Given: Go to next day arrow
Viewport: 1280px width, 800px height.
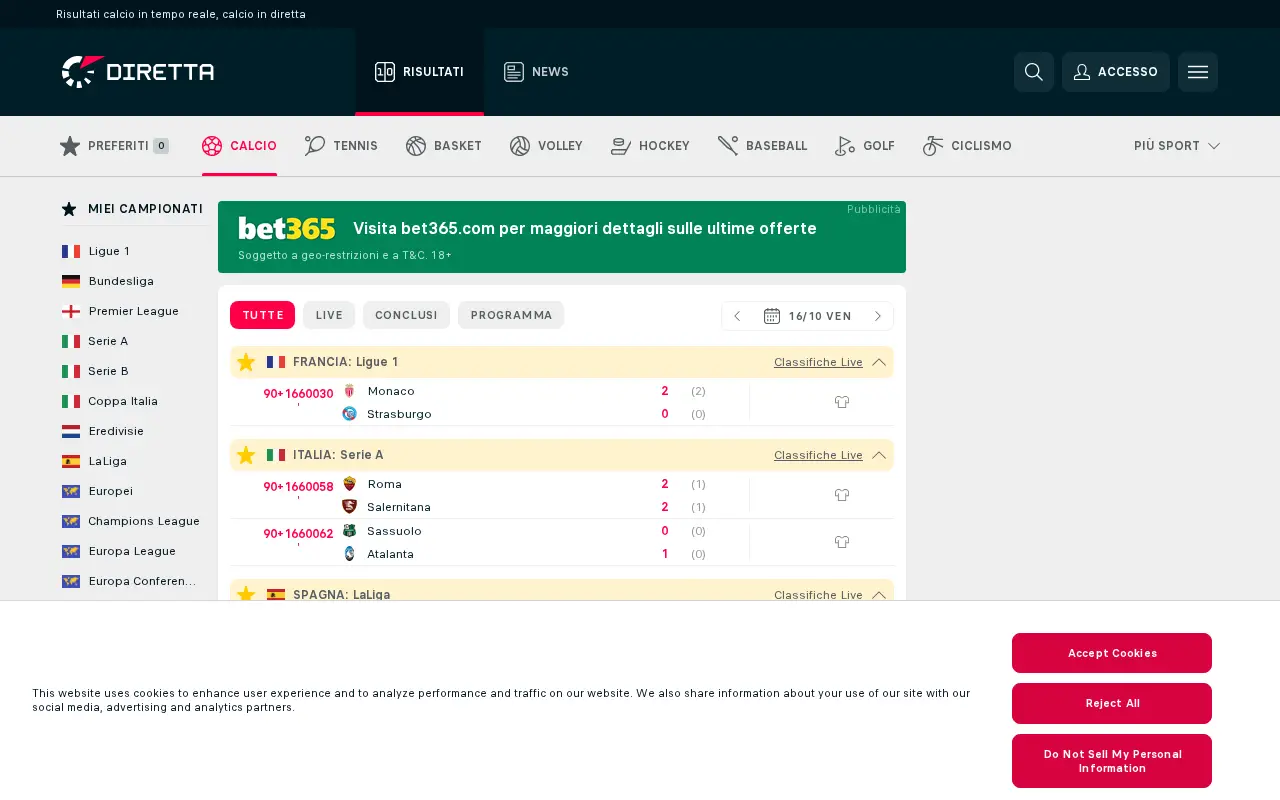Looking at the screenshot, I should (x=878, y=316).
